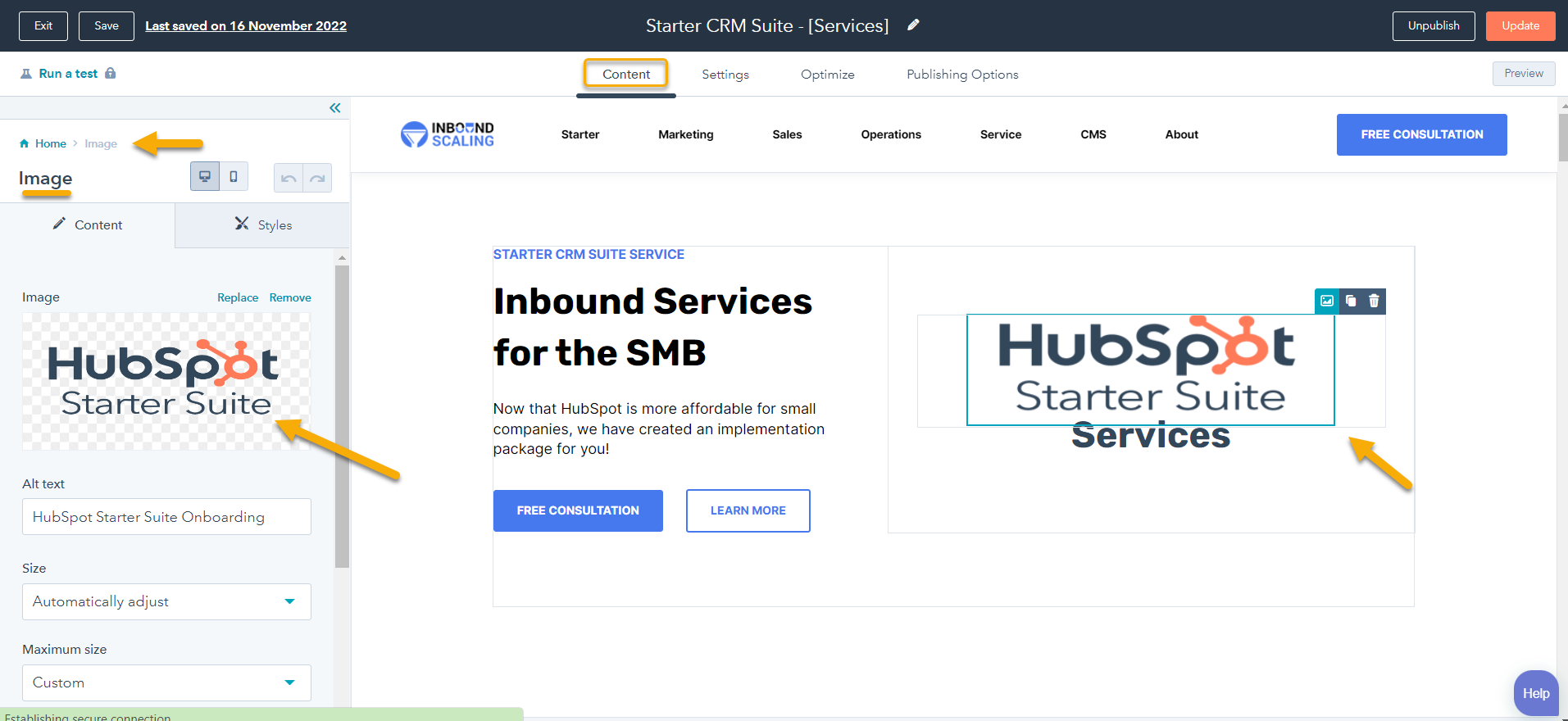1568x721 pixels.
Task: Click the lock icon beside Run a test
Action: point(111,73)
